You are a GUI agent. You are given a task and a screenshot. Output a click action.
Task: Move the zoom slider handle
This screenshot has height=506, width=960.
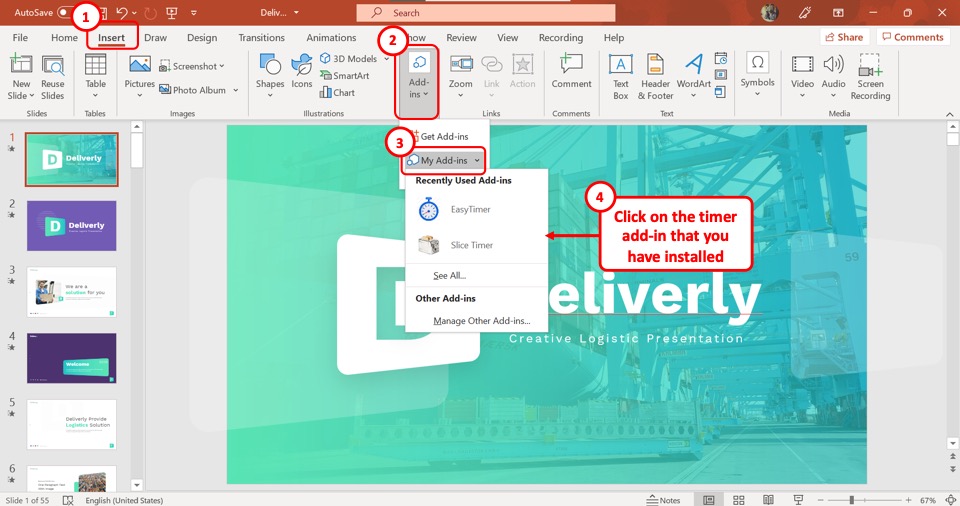pos(852,500)
